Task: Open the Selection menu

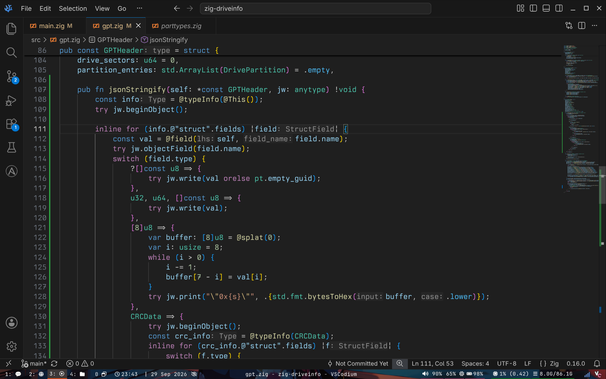Action: pos(73,8)
